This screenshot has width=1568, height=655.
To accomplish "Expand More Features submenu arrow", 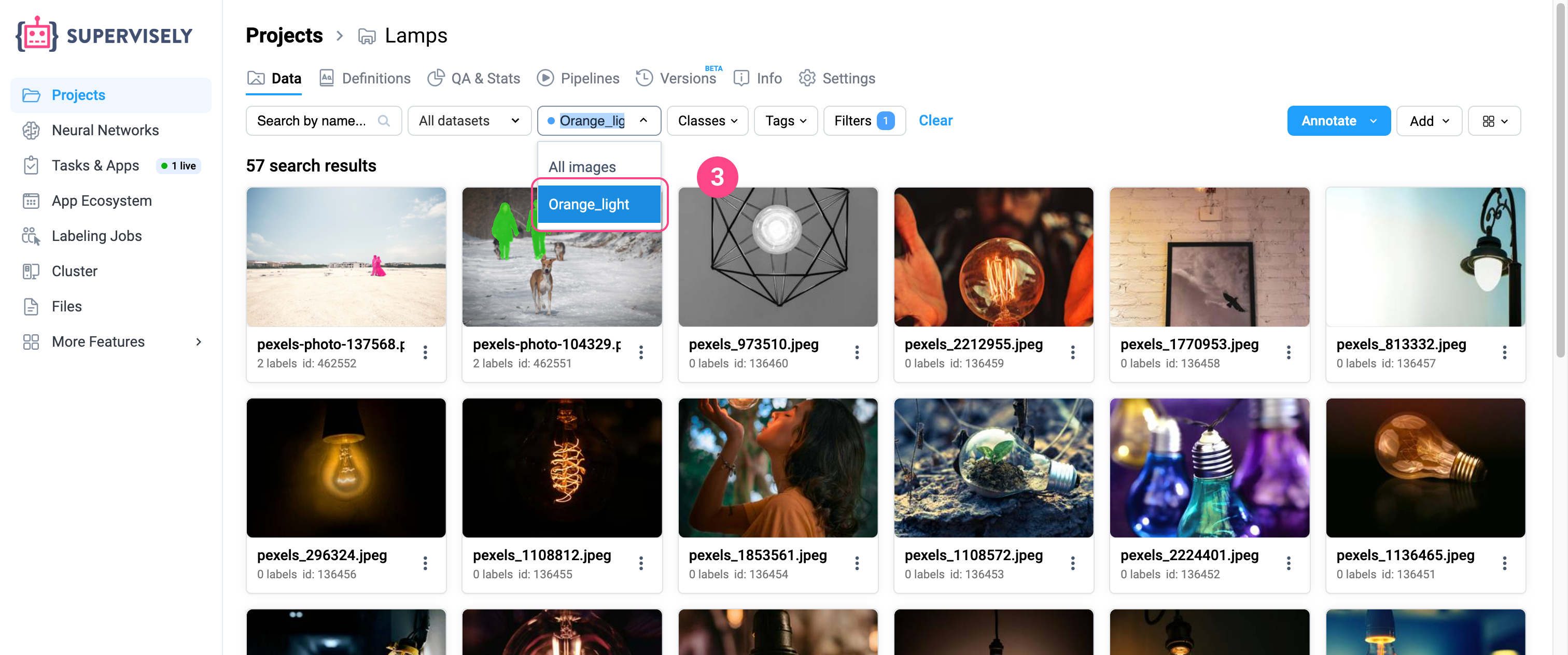I will [x=199, y=342].
